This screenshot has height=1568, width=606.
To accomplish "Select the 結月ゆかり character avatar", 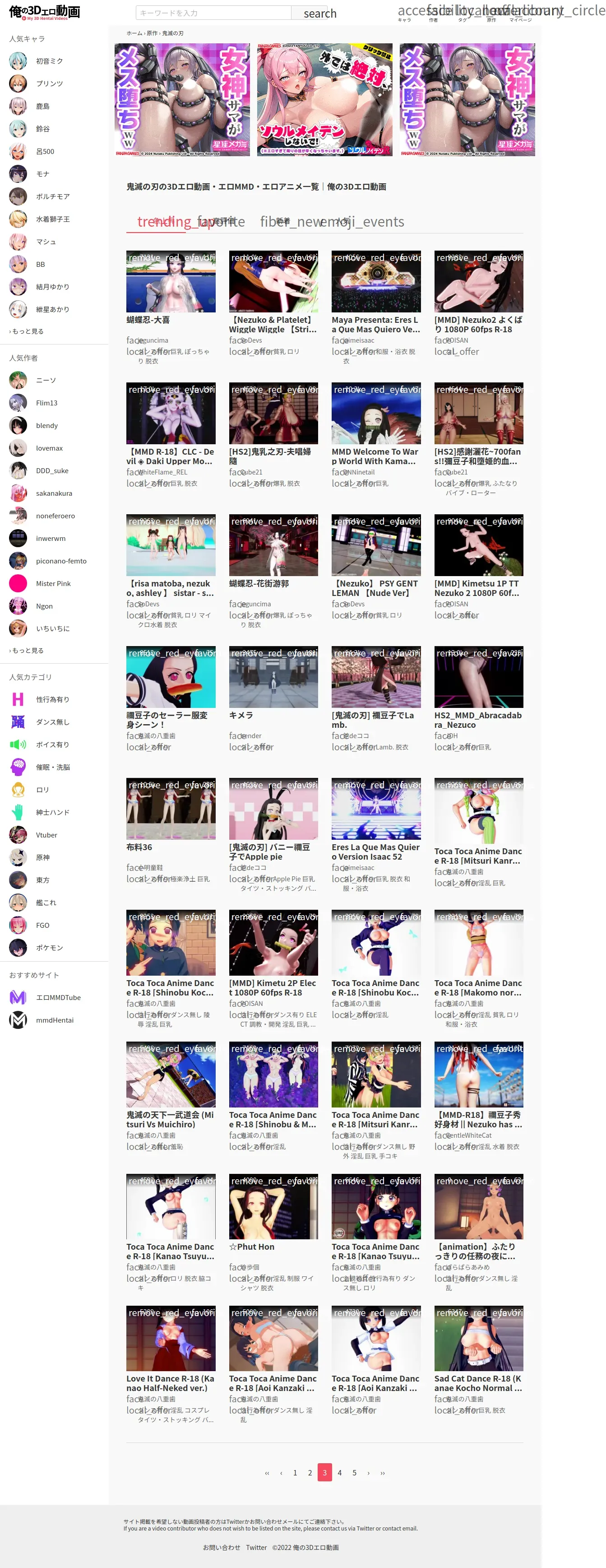I will tap(18, 287).
